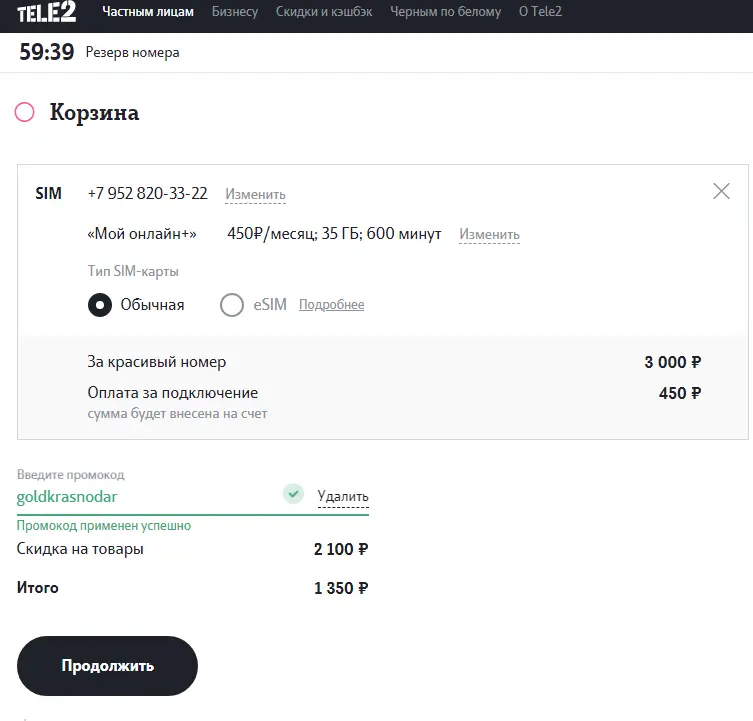Click the 2 100 ₽ discount value
Image resolution: width=753 pixels, height=721 pixels.
(x=340, y=549)
